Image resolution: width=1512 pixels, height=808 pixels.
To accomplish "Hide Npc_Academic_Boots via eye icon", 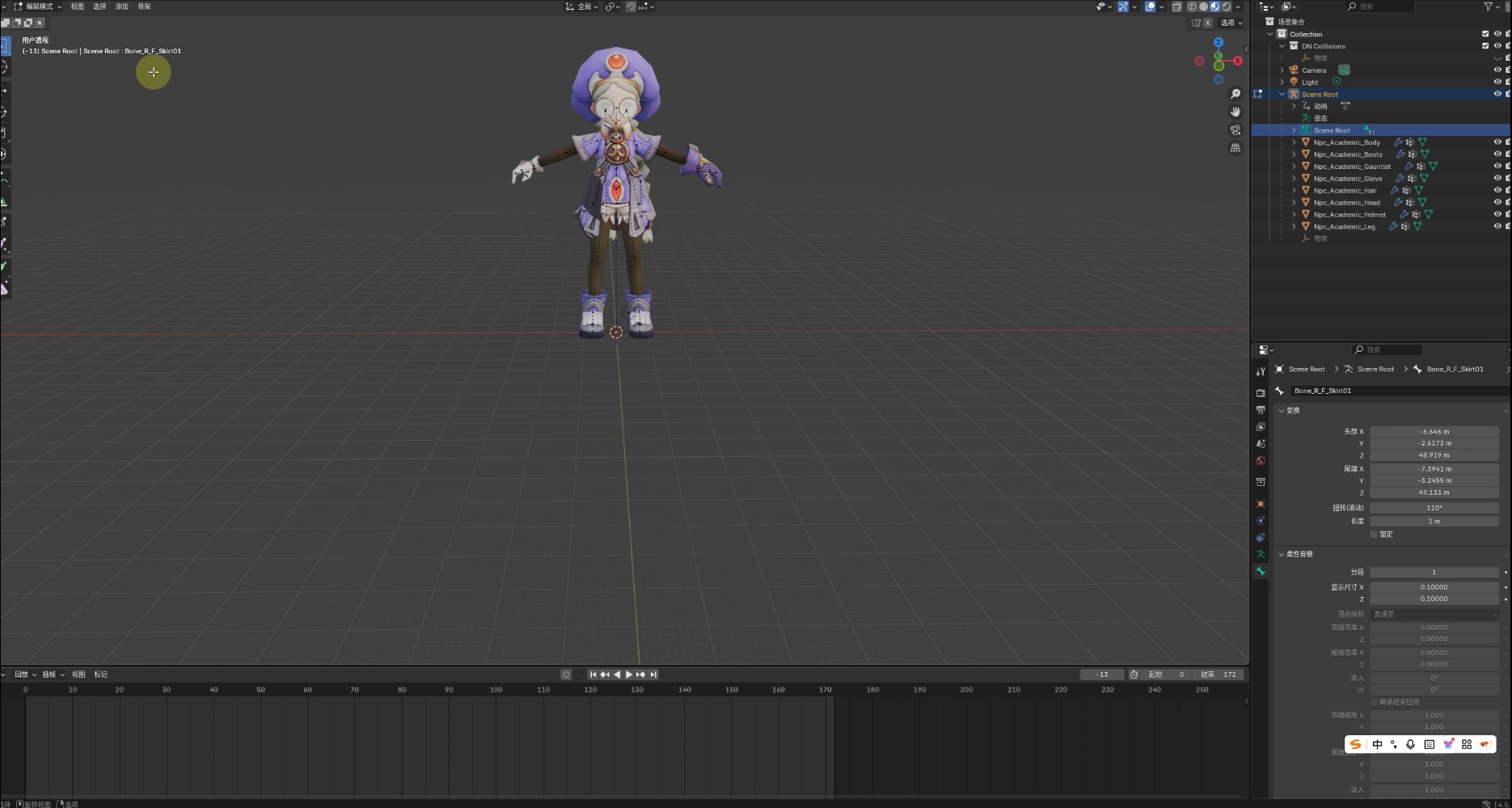I will pos(1497,154).
